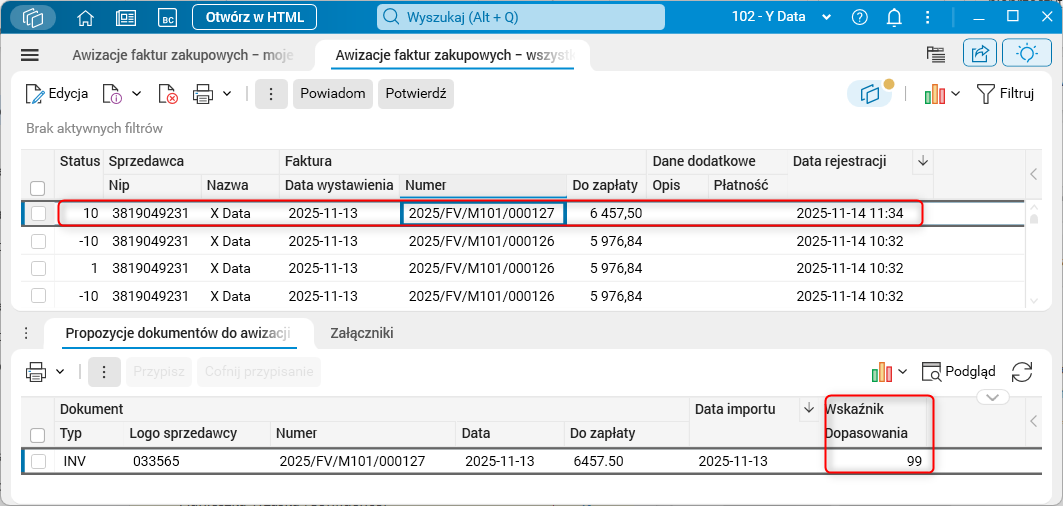Viewport: 1063px width, 506px height.
Task: Expand the print dropdown arrow in the upper toolbar
Action: coord(227,94)
